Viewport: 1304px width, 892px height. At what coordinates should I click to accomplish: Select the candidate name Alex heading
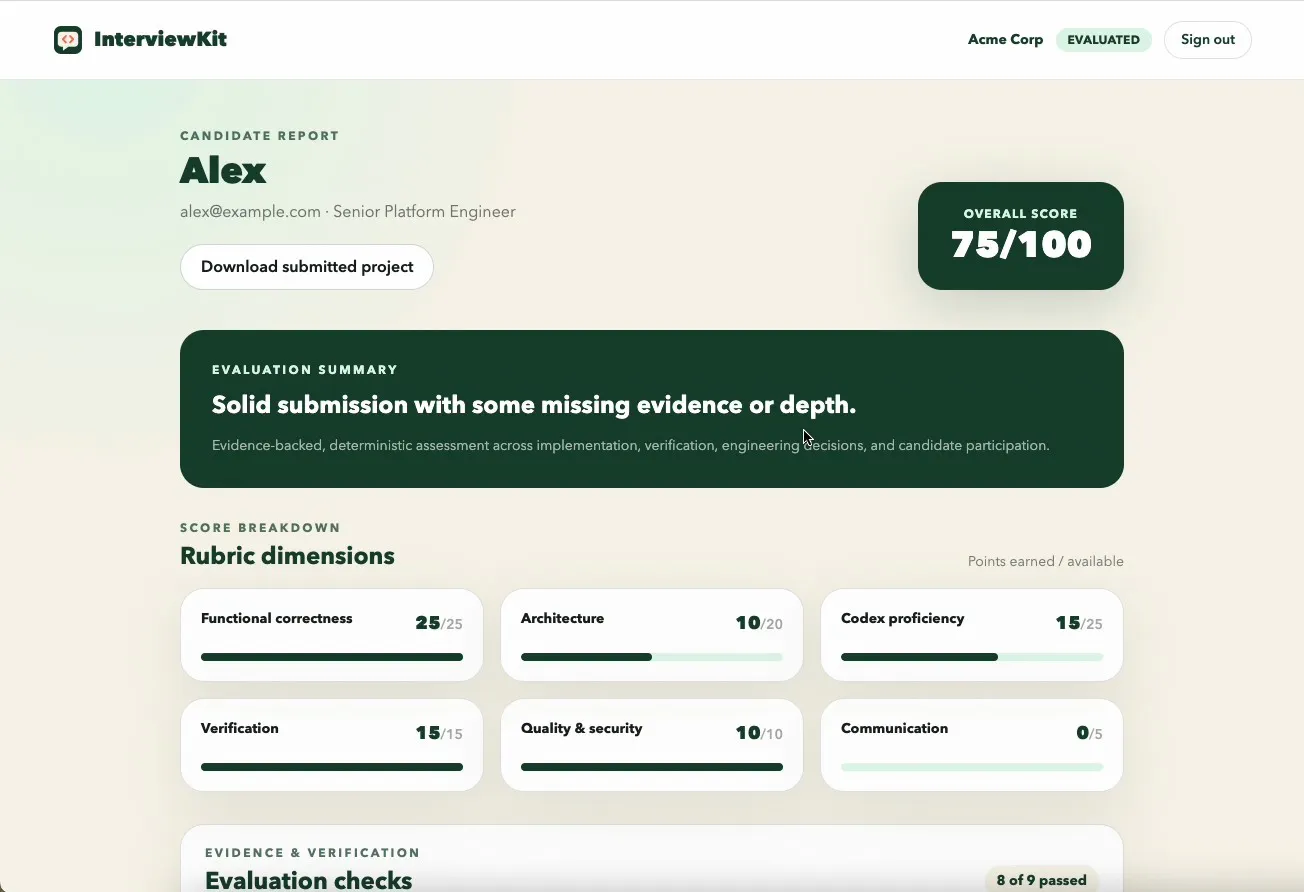[223, 170]
